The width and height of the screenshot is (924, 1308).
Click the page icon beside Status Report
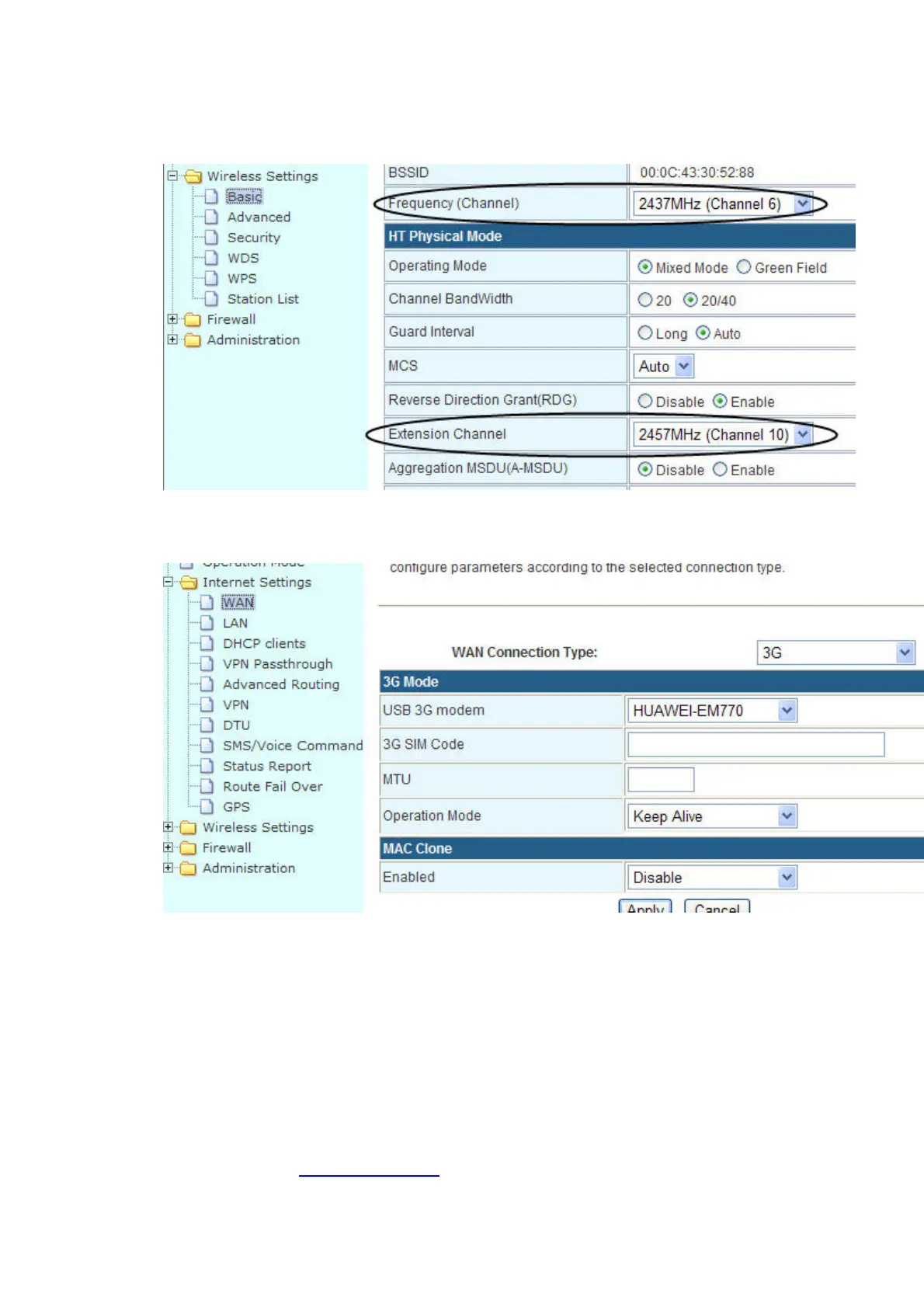pos(207,766)
